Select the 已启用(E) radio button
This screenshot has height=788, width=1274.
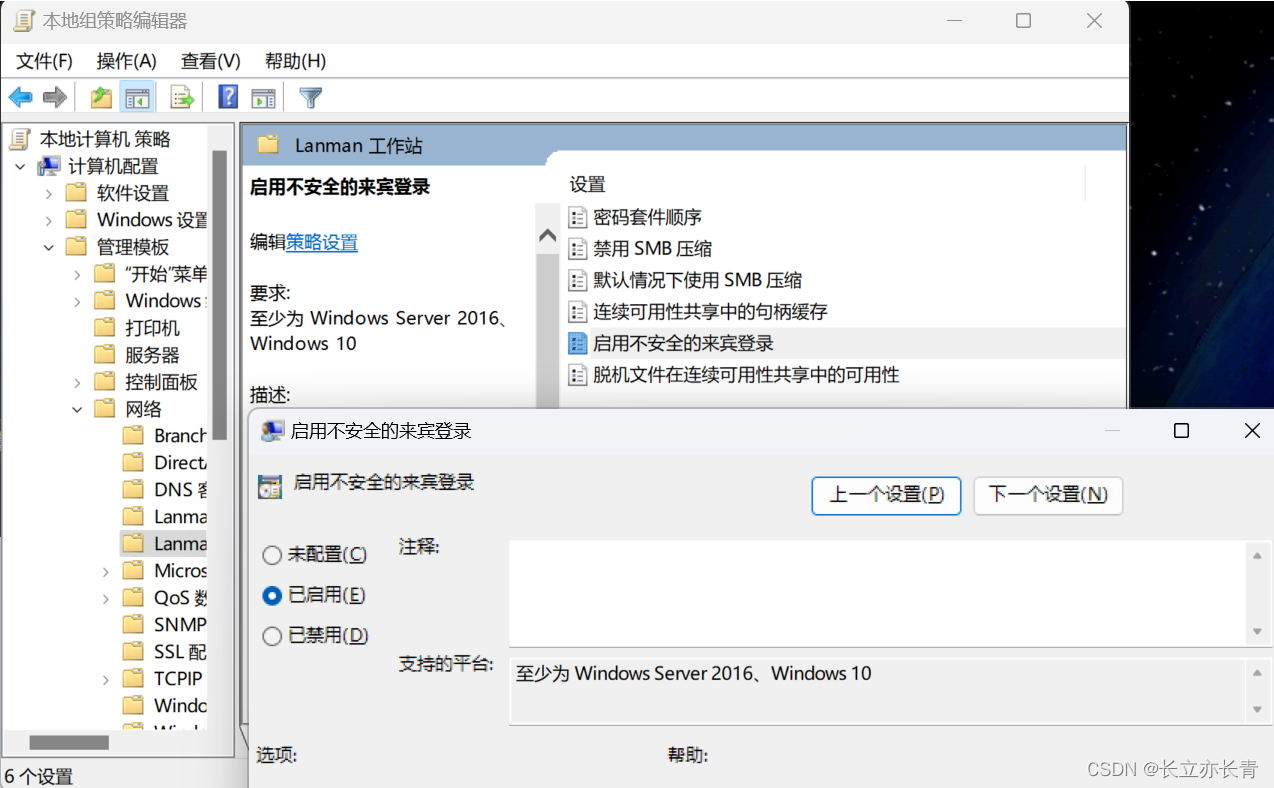[x=272, y=596]
